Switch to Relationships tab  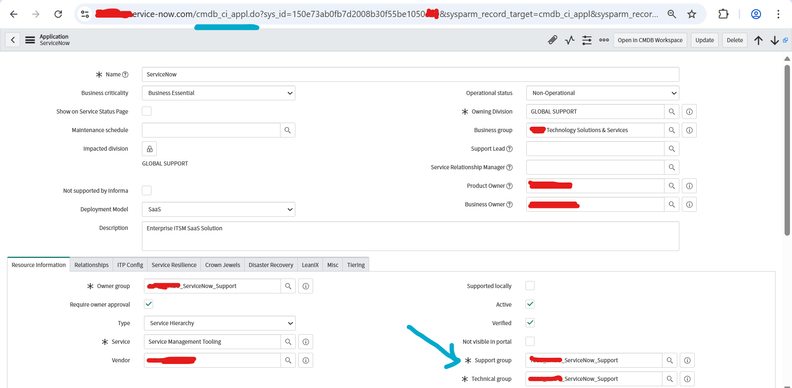coord(91,265)
